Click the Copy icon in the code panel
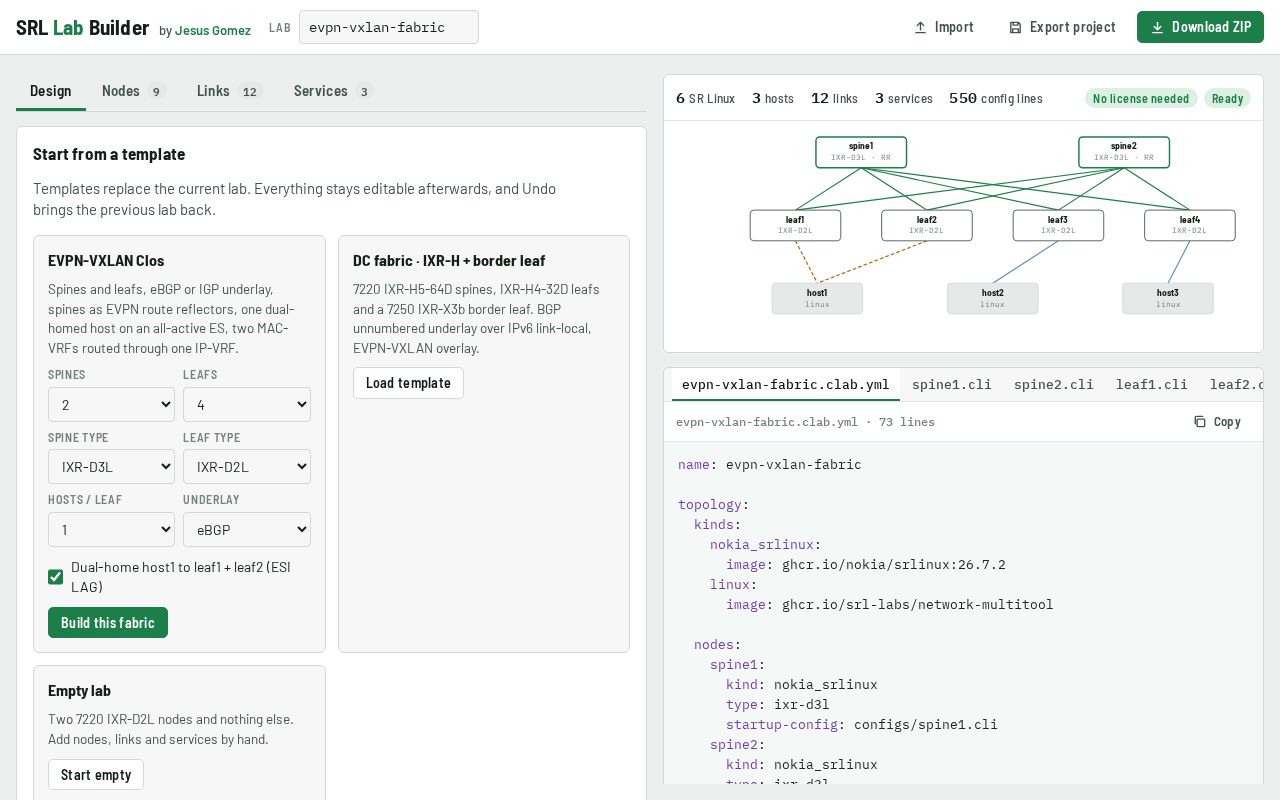Image resolution: width=1280 pixels, height=800 pixels. click(1200, 422)
